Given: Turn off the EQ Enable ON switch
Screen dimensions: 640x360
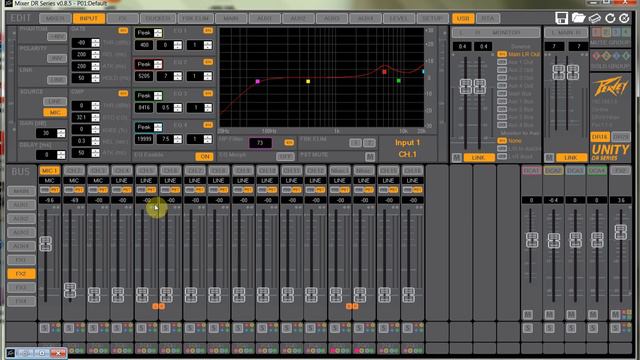Looking at the screenshot, I should coord(204,156).
